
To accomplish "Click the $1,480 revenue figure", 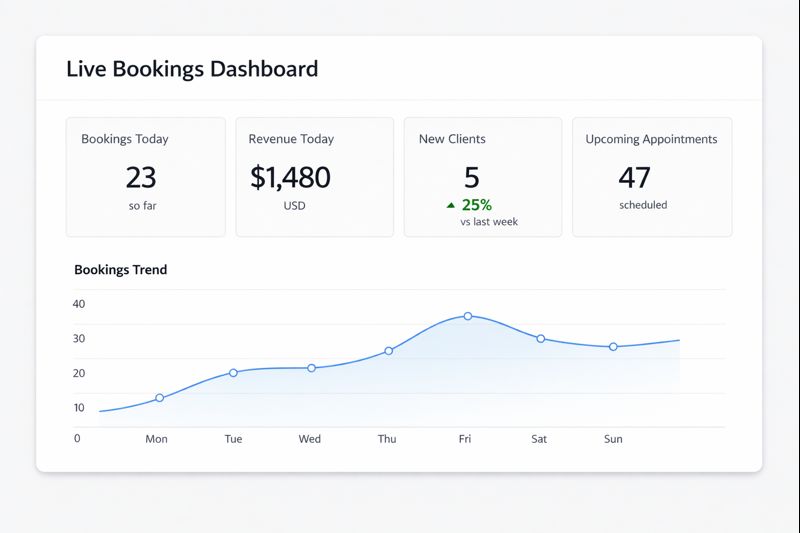I will 290,178.
